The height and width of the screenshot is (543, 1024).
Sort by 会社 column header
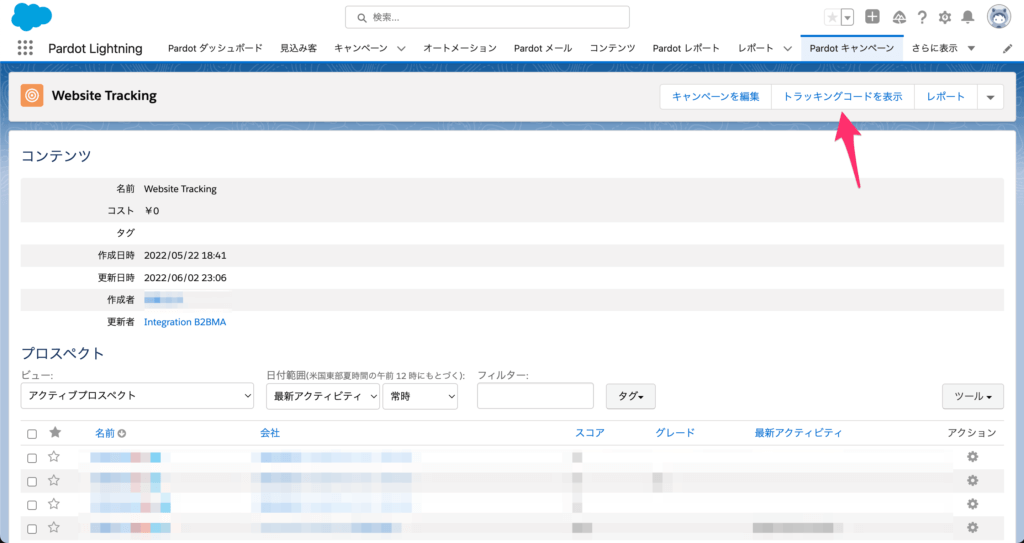[x=270, y=433]
